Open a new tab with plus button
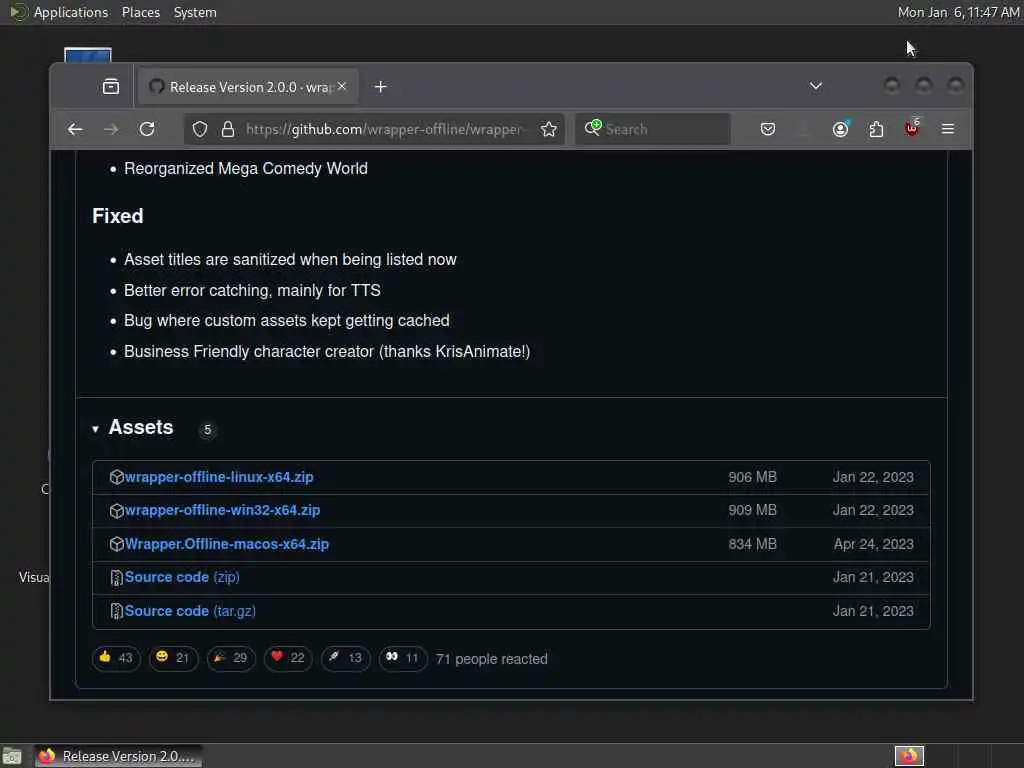This screenshot has width=1024, height=768. point(380,87)
